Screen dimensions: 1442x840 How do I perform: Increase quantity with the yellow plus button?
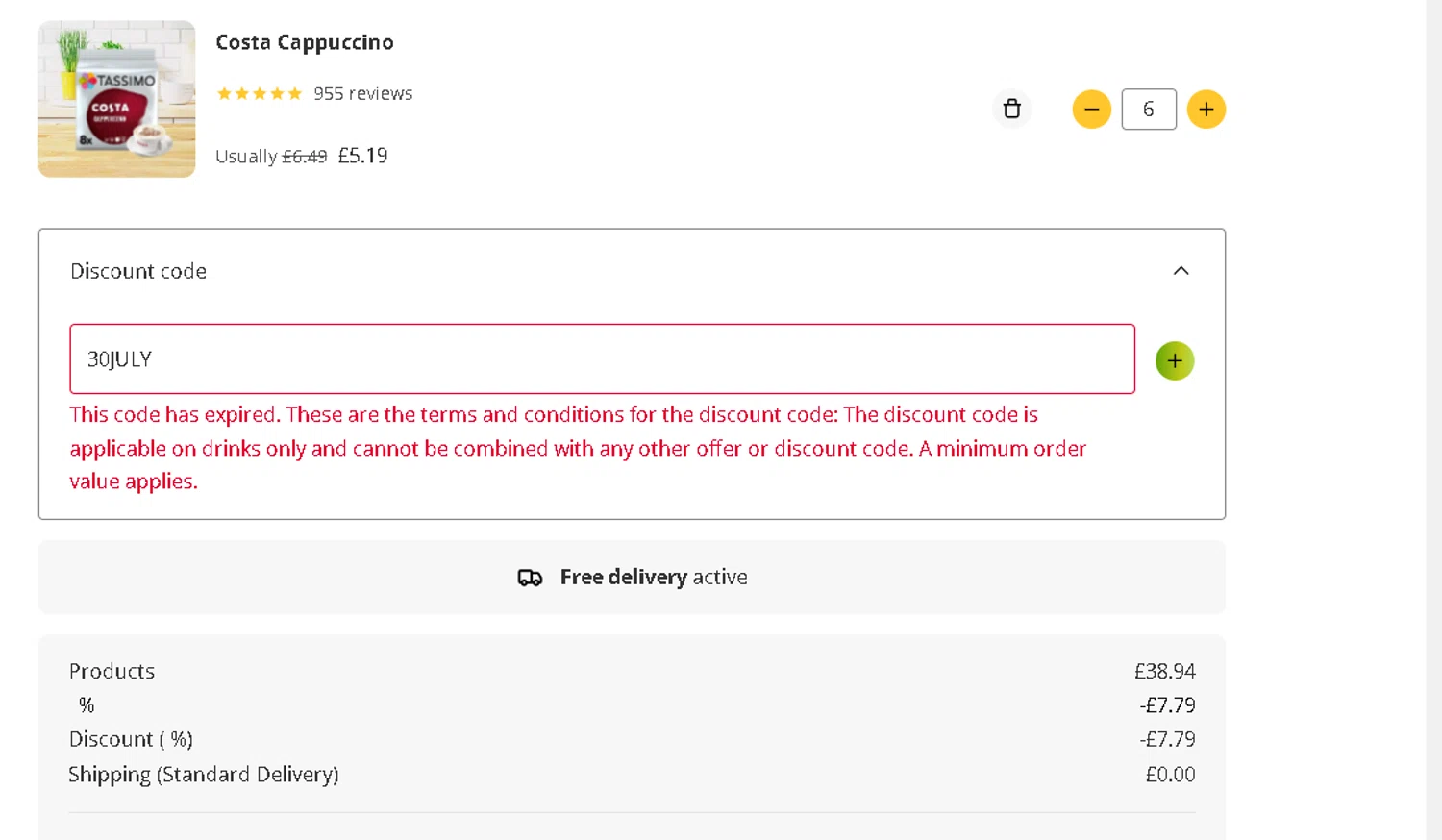(1206, 110)
